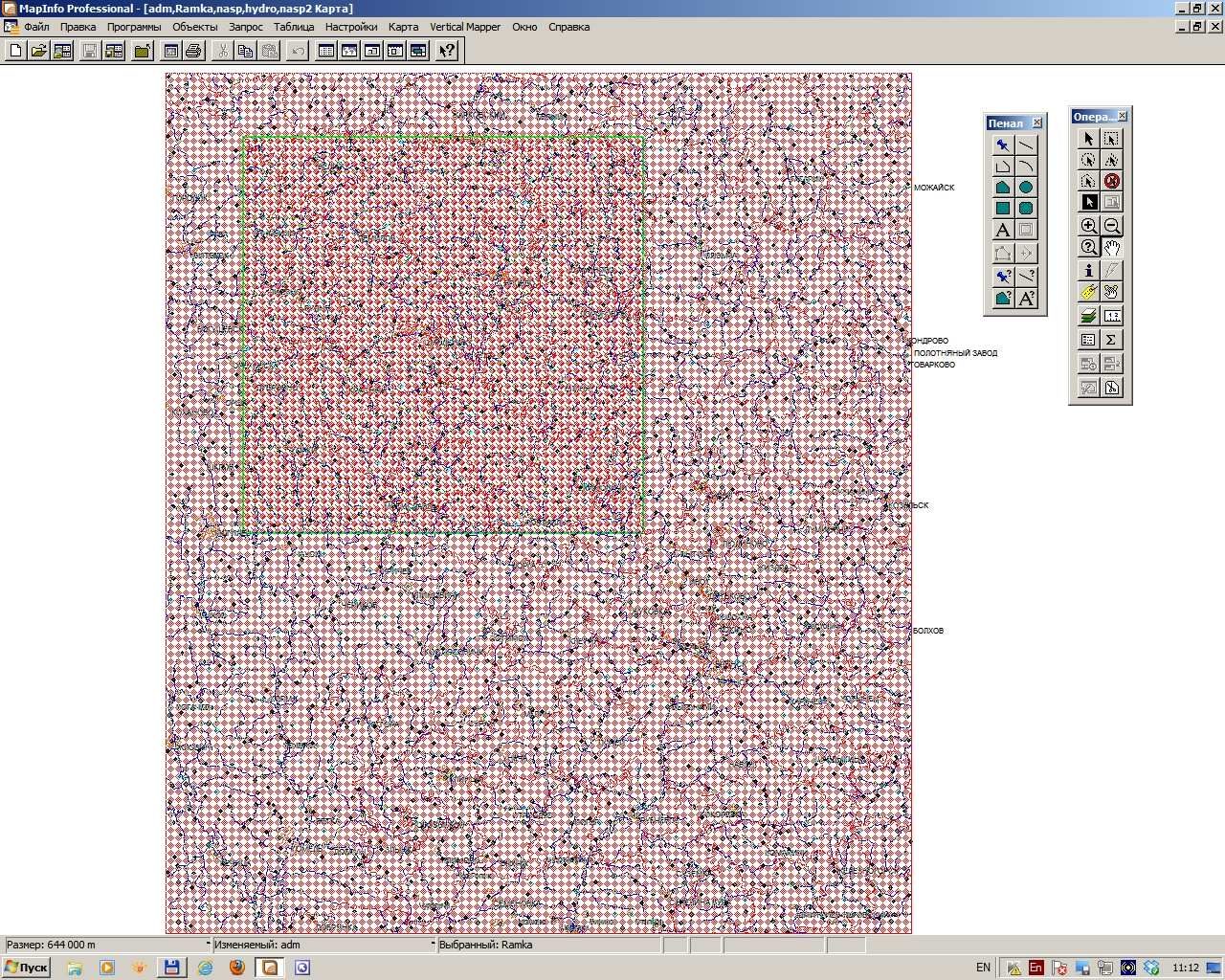Select the Marquee Select tool

click(x=1111, y=139)
